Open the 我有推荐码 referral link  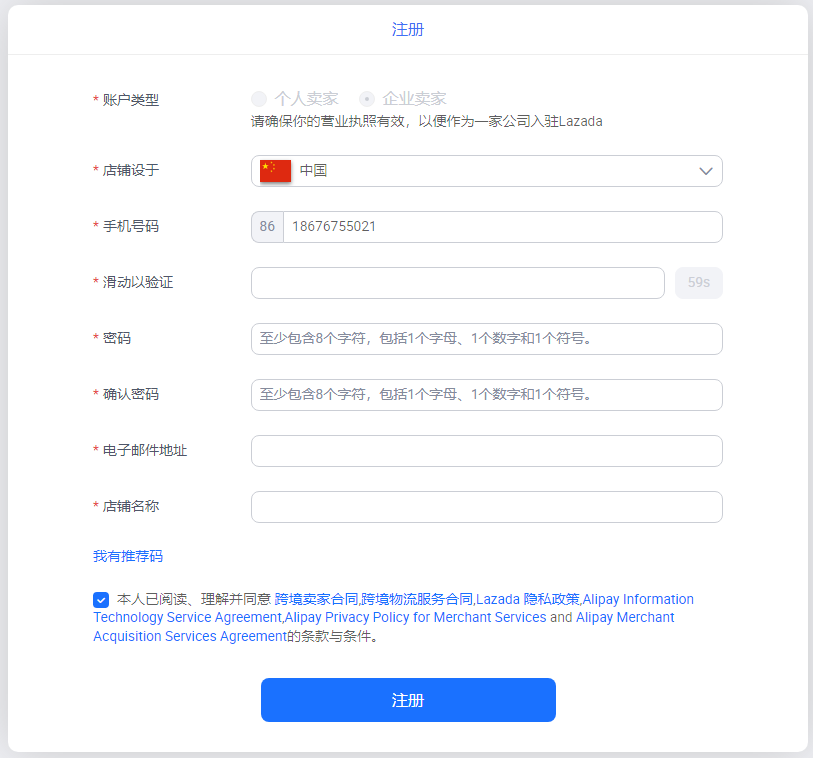coord(127,554)
